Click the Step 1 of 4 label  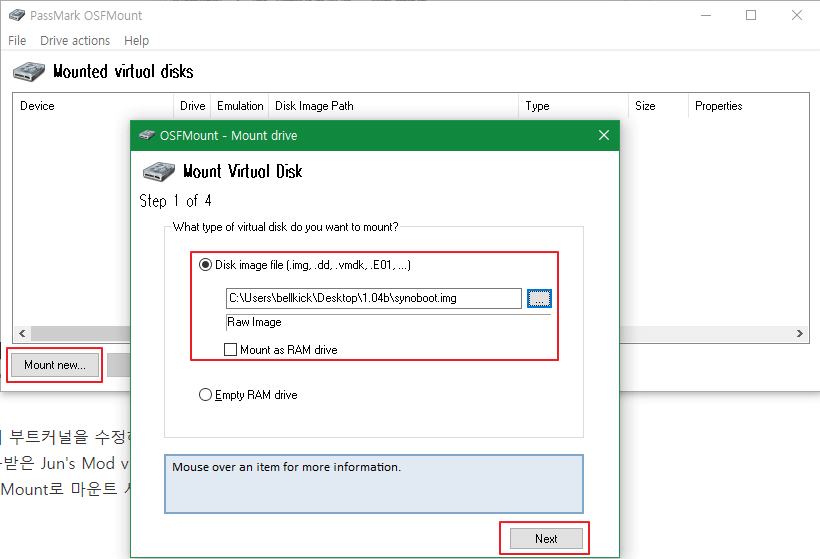(x=175, y=201)
